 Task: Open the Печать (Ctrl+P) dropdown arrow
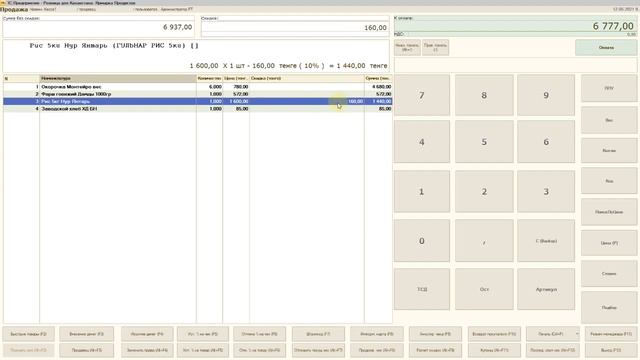577,334
